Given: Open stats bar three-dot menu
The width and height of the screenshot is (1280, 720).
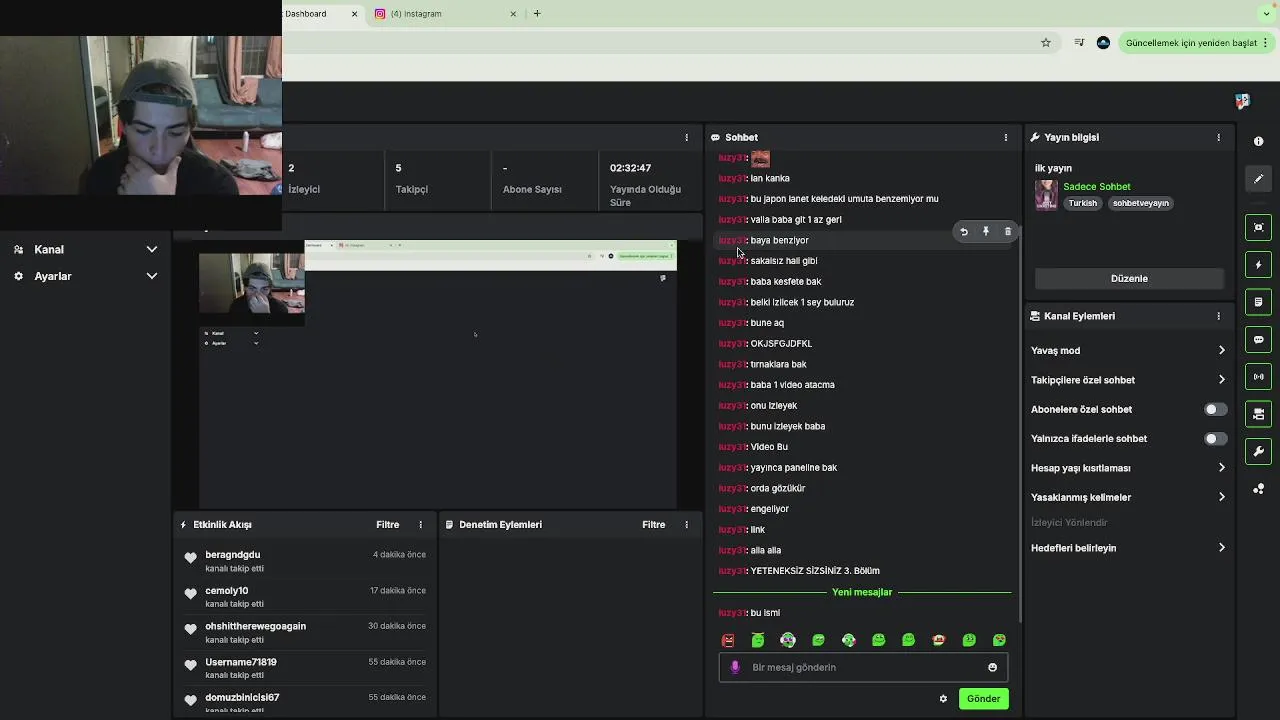Looking at the screenshot, I should click(686, 137).
